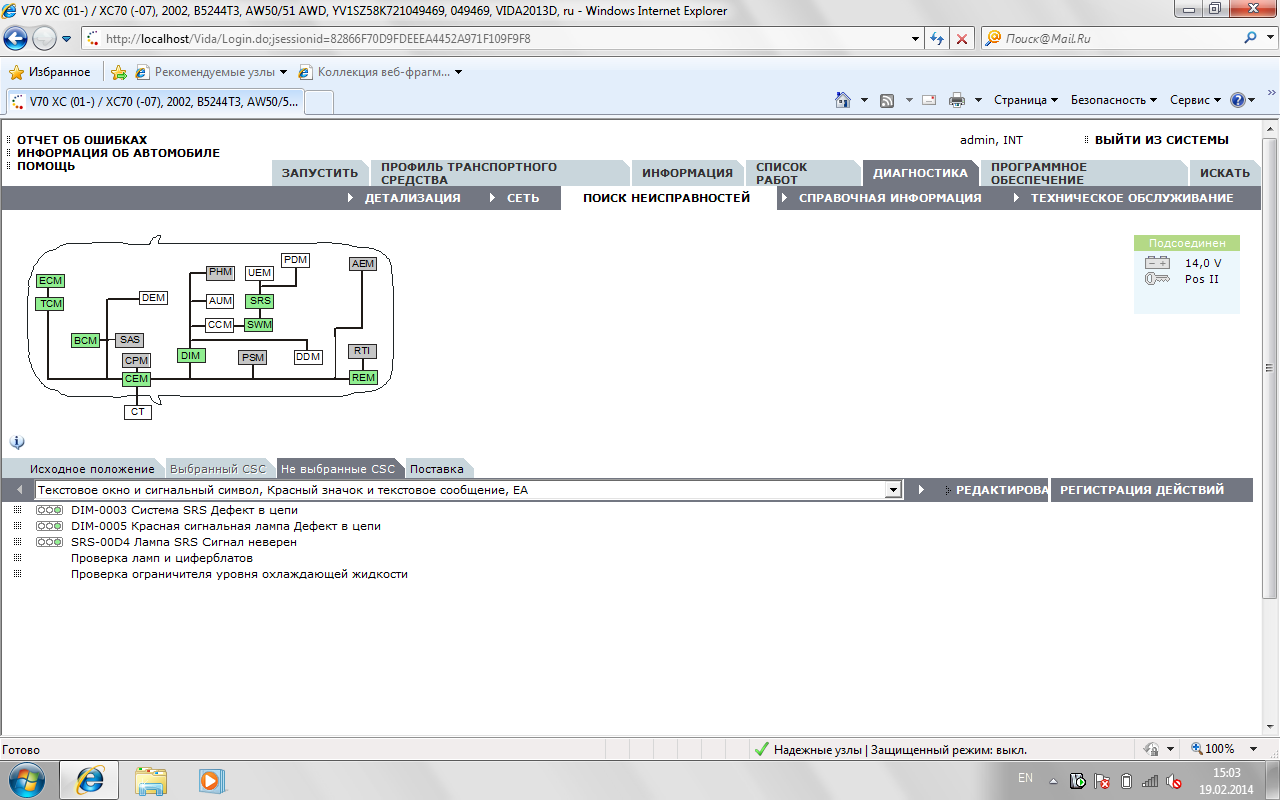Switch to the ДИАГНОСТИКА tab
Screen dimensions: 1280x800
pos(920,173)
